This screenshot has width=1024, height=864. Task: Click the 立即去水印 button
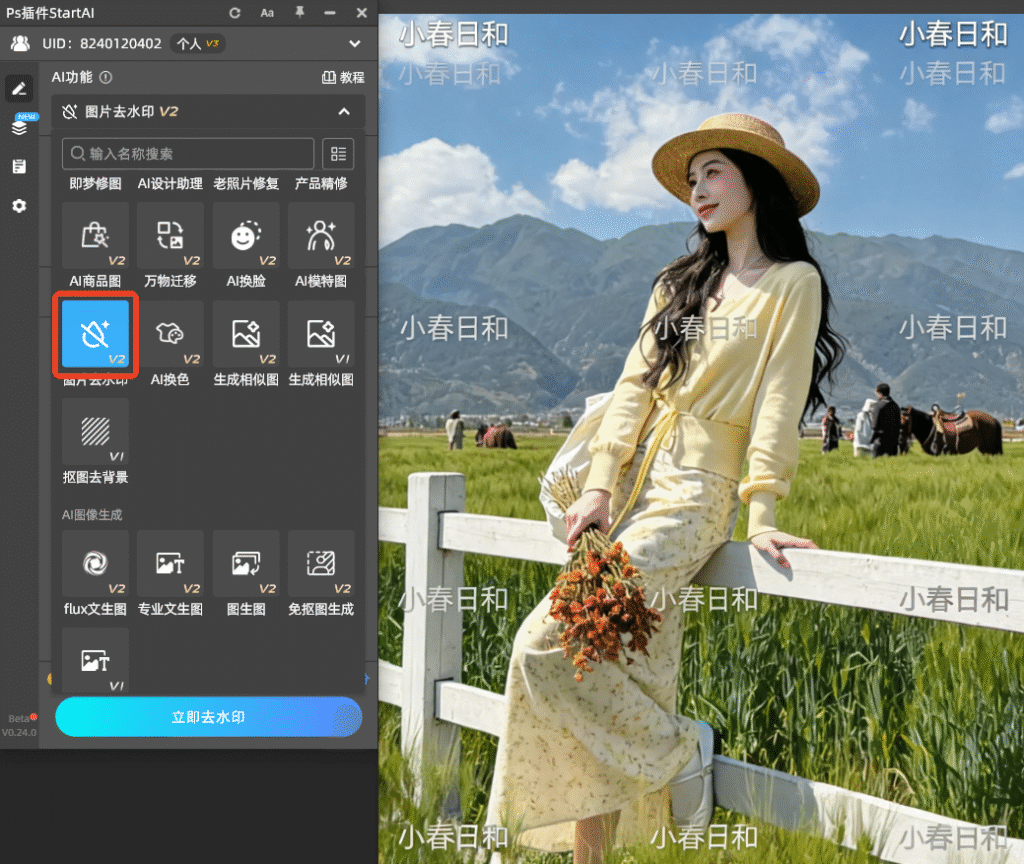point(208,717)
